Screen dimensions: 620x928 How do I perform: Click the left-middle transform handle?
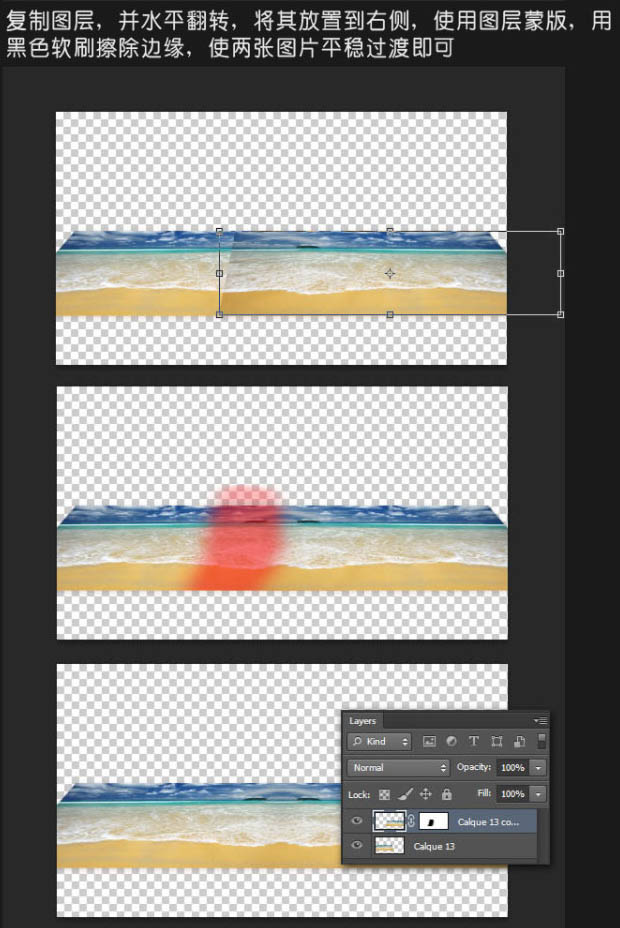[x=219, y=273]
